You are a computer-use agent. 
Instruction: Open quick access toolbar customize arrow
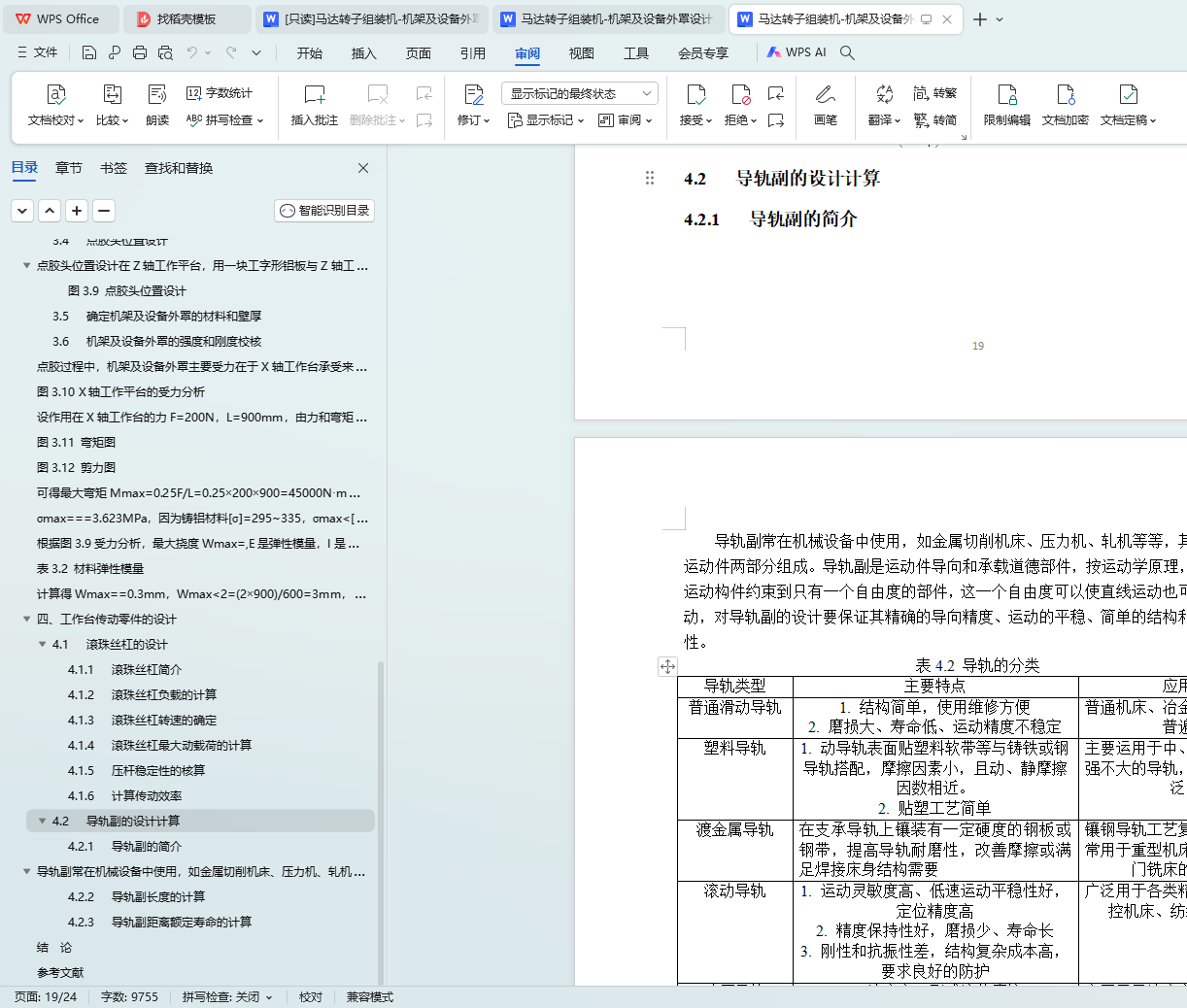[256, 52]
